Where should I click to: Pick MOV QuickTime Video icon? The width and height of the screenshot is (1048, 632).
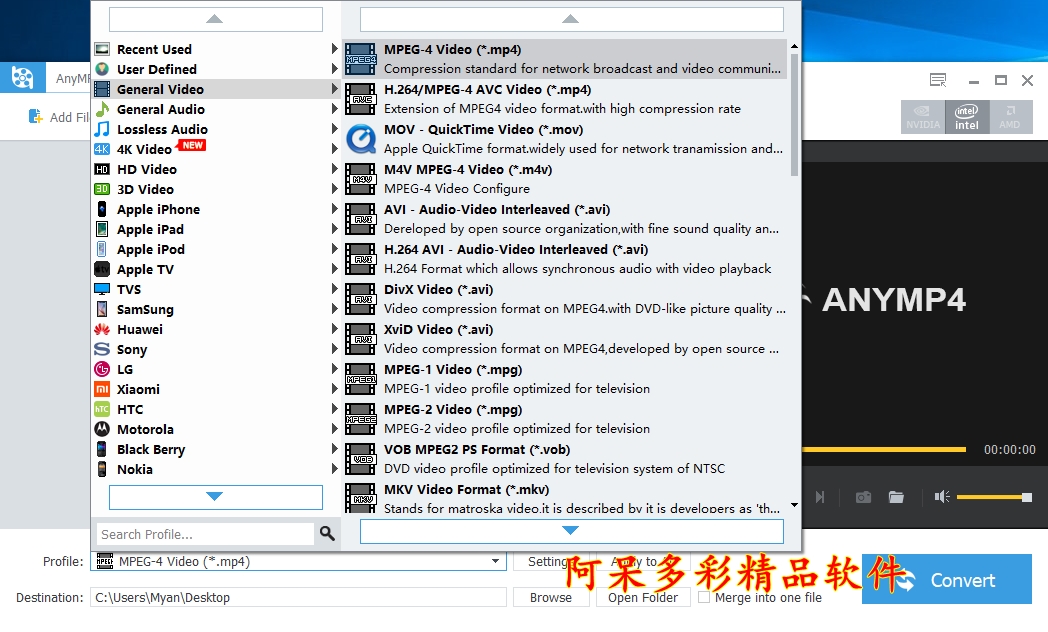[361, 140]
